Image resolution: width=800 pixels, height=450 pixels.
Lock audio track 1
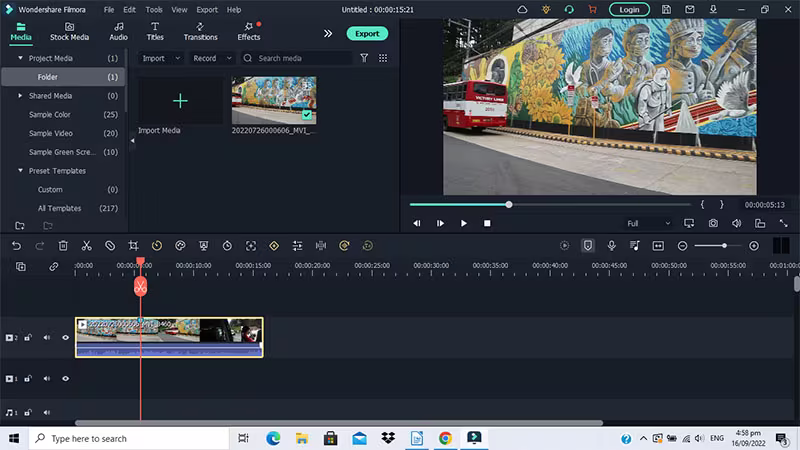pyautogui.click(x=28, y=412)
